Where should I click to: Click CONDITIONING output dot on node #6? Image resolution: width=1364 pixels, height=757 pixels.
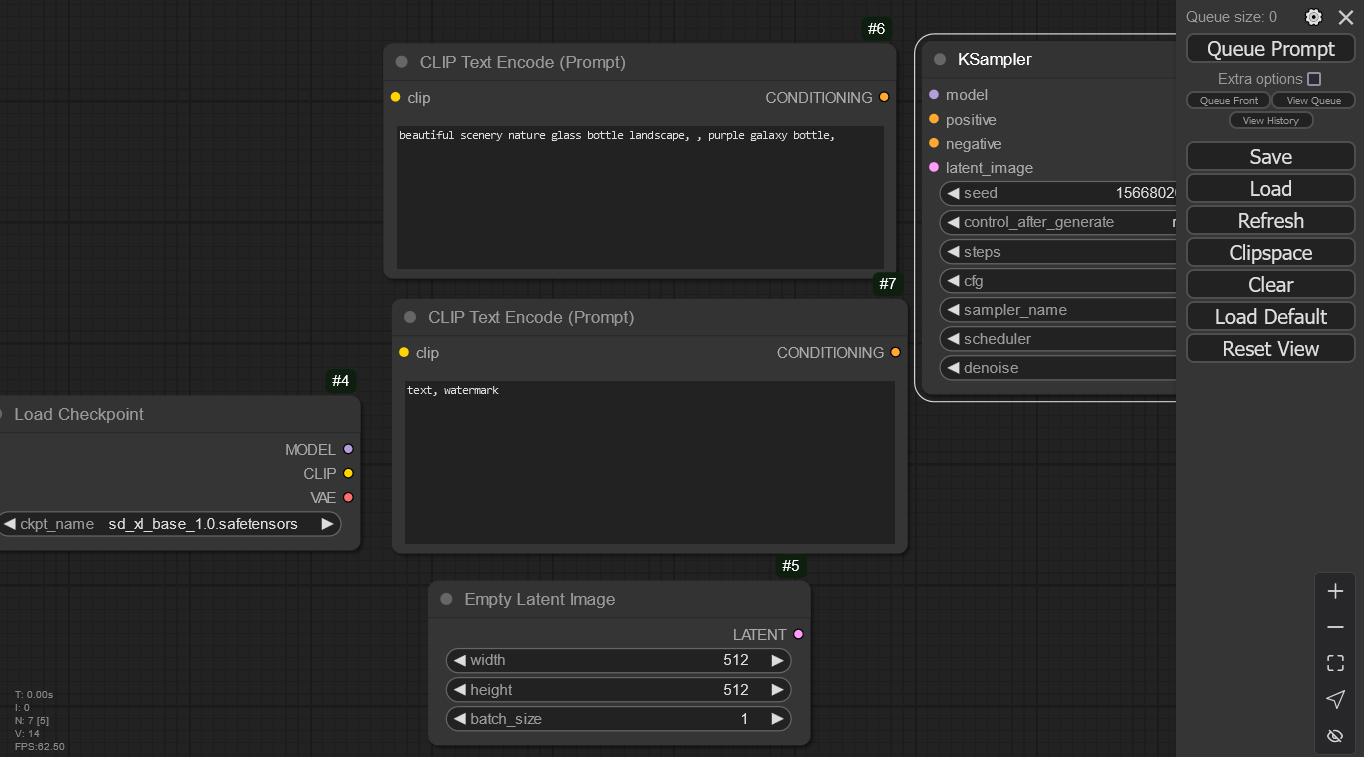click(x=884, y=97)
